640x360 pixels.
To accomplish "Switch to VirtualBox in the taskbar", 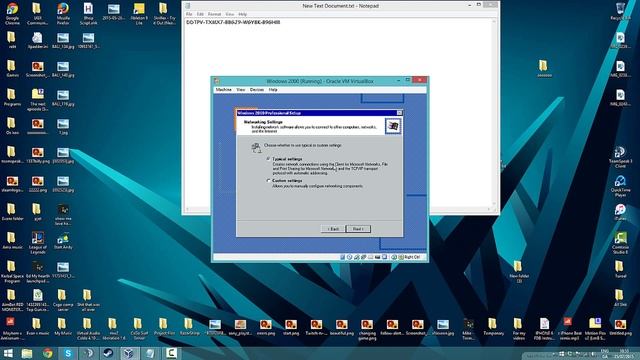I will [x=129, y=353].
